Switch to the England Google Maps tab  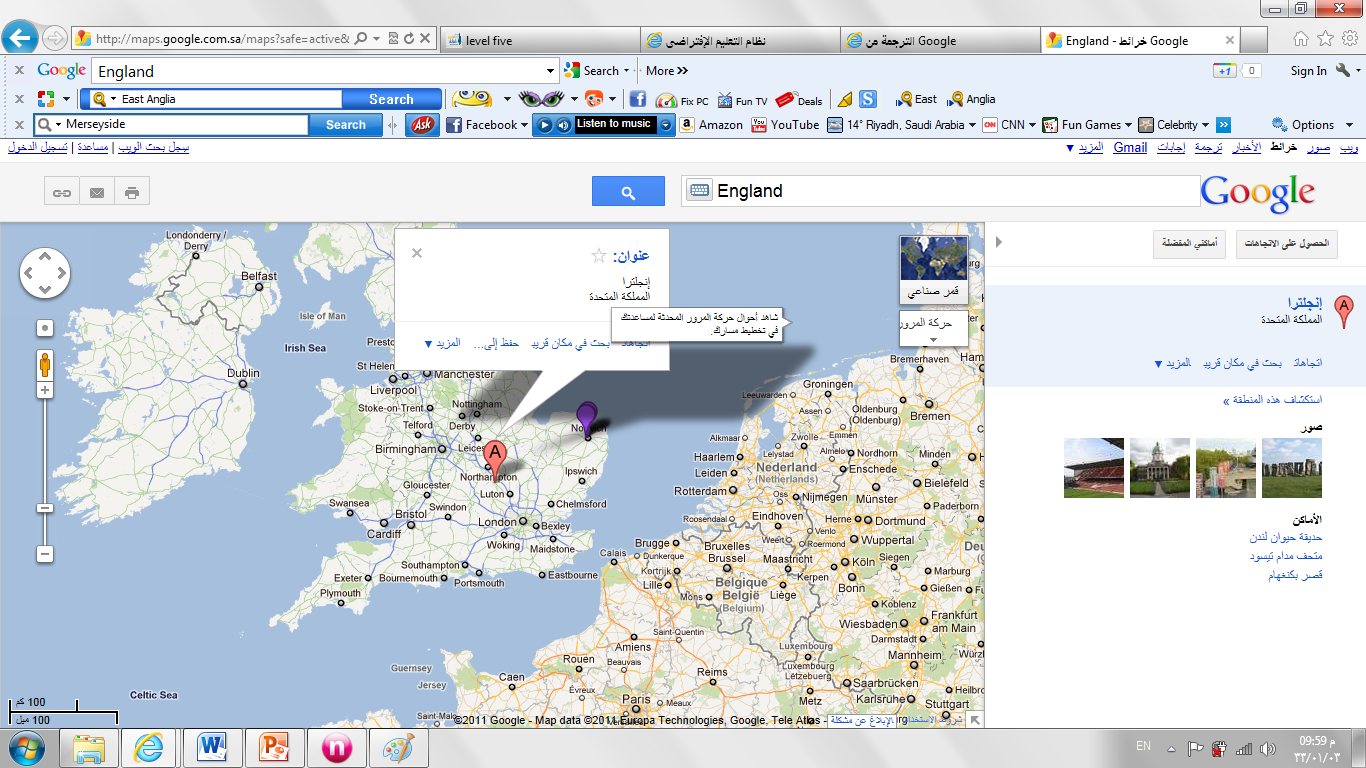tap(1140, 41)
